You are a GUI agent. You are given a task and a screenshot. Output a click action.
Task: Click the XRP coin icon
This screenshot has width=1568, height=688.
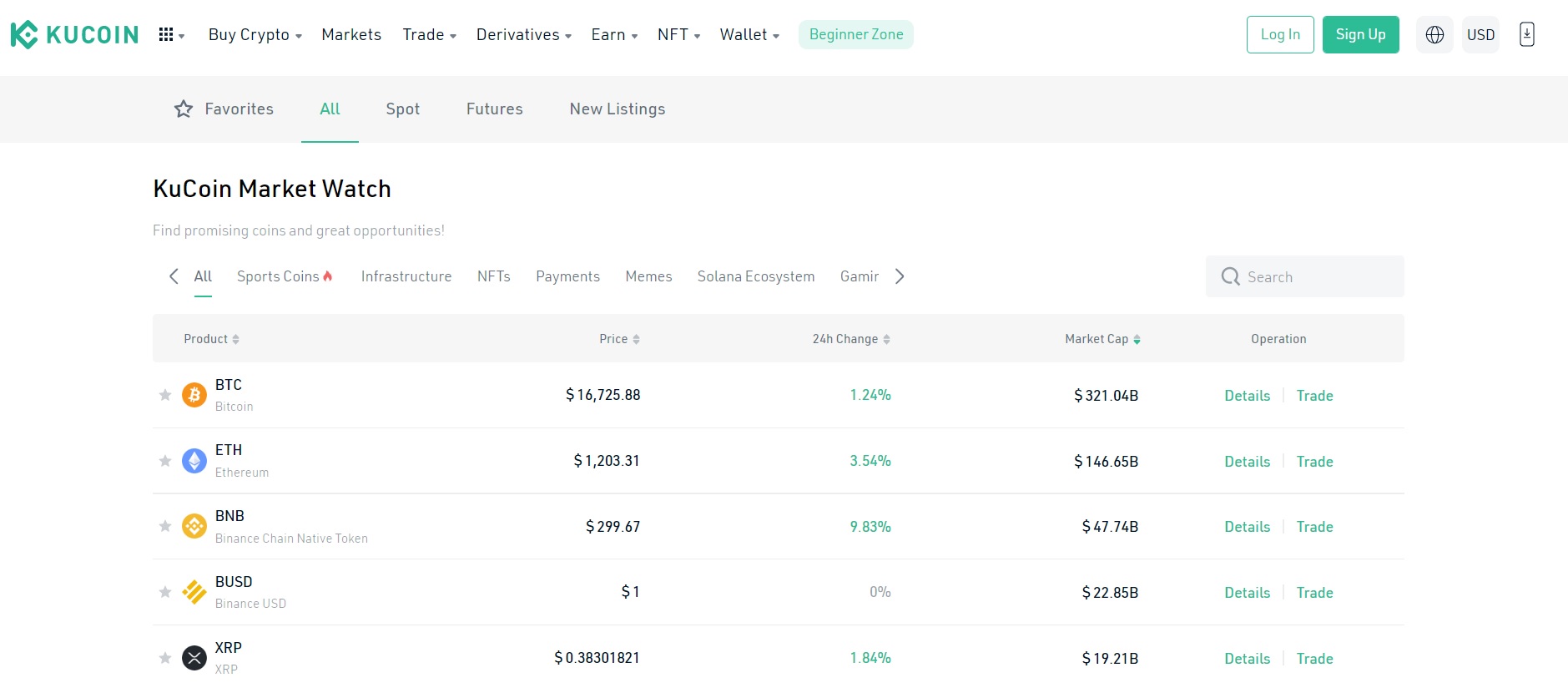click(x=194, y=658)
